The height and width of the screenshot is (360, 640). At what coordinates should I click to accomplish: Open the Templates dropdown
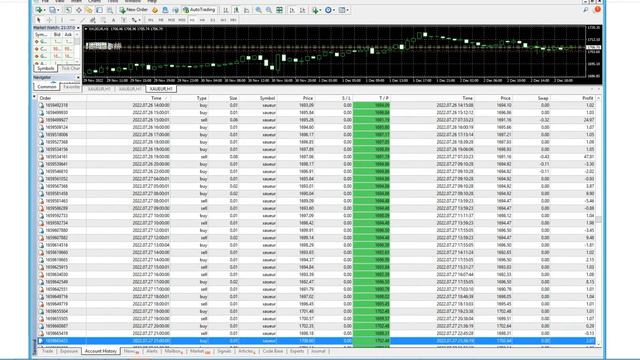tap(344, 10)
